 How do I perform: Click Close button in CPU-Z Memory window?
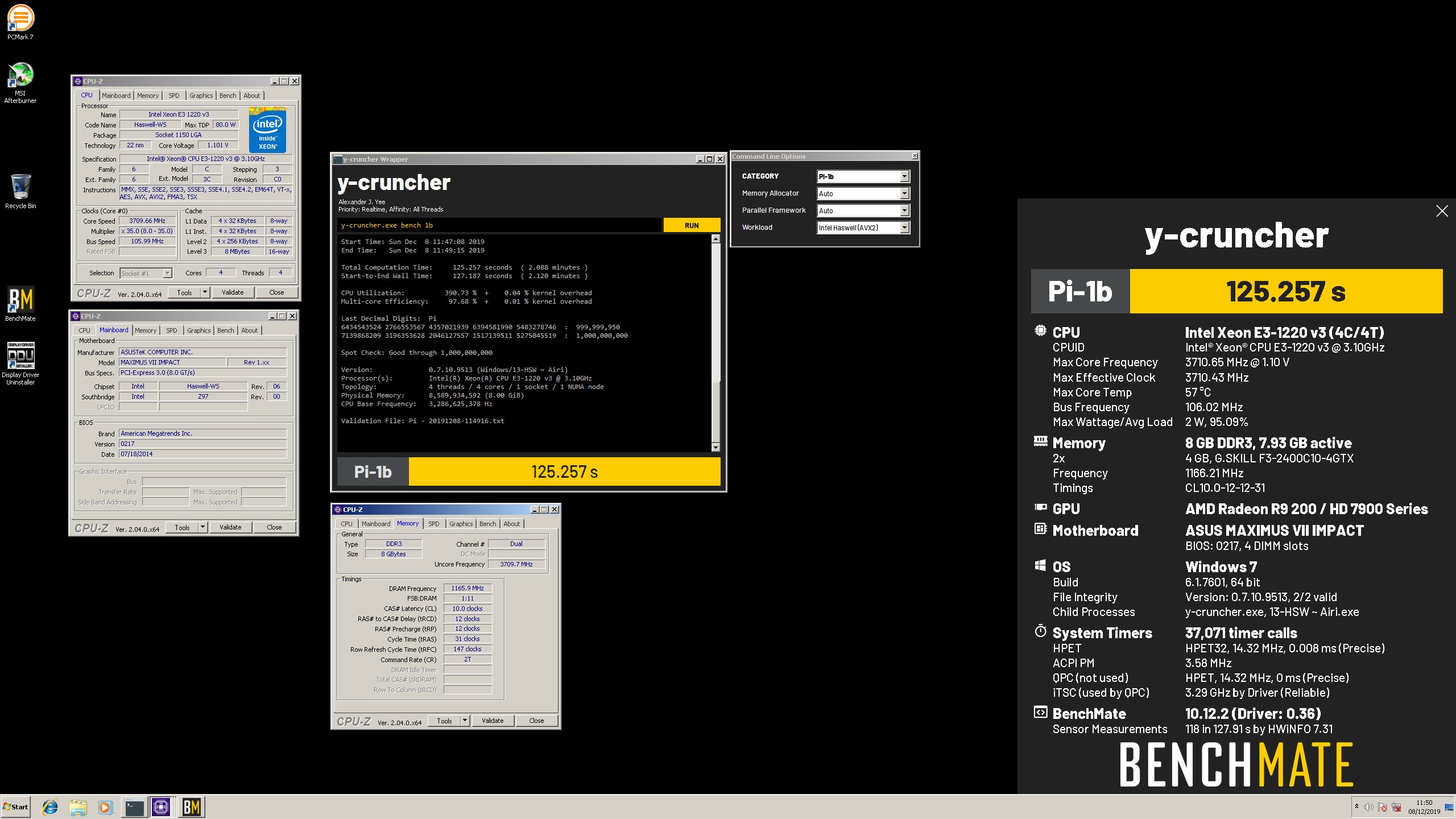pos(536,721)
